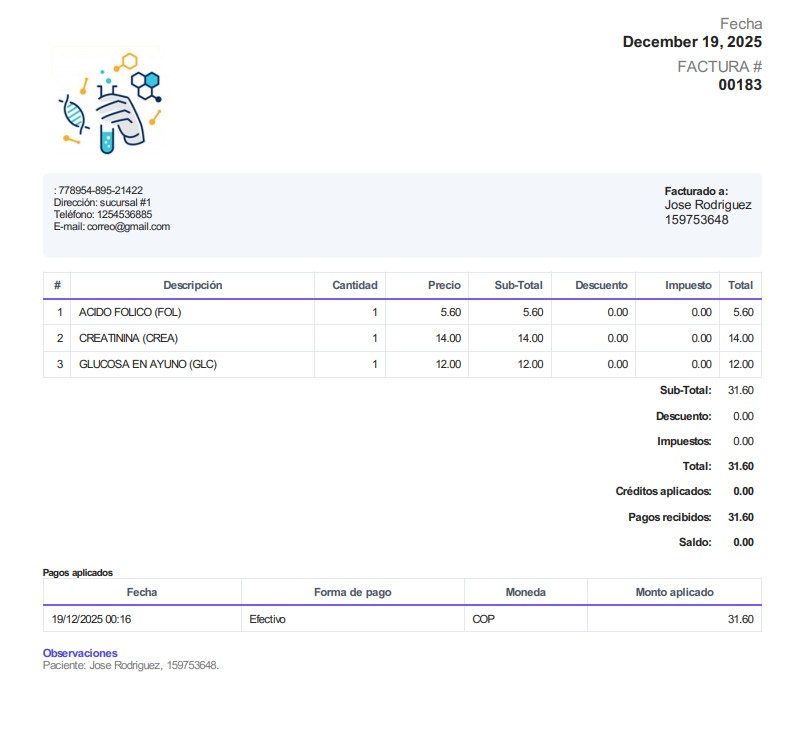Click the Moneda column header
802x746 pixels.
pos(525,593)
